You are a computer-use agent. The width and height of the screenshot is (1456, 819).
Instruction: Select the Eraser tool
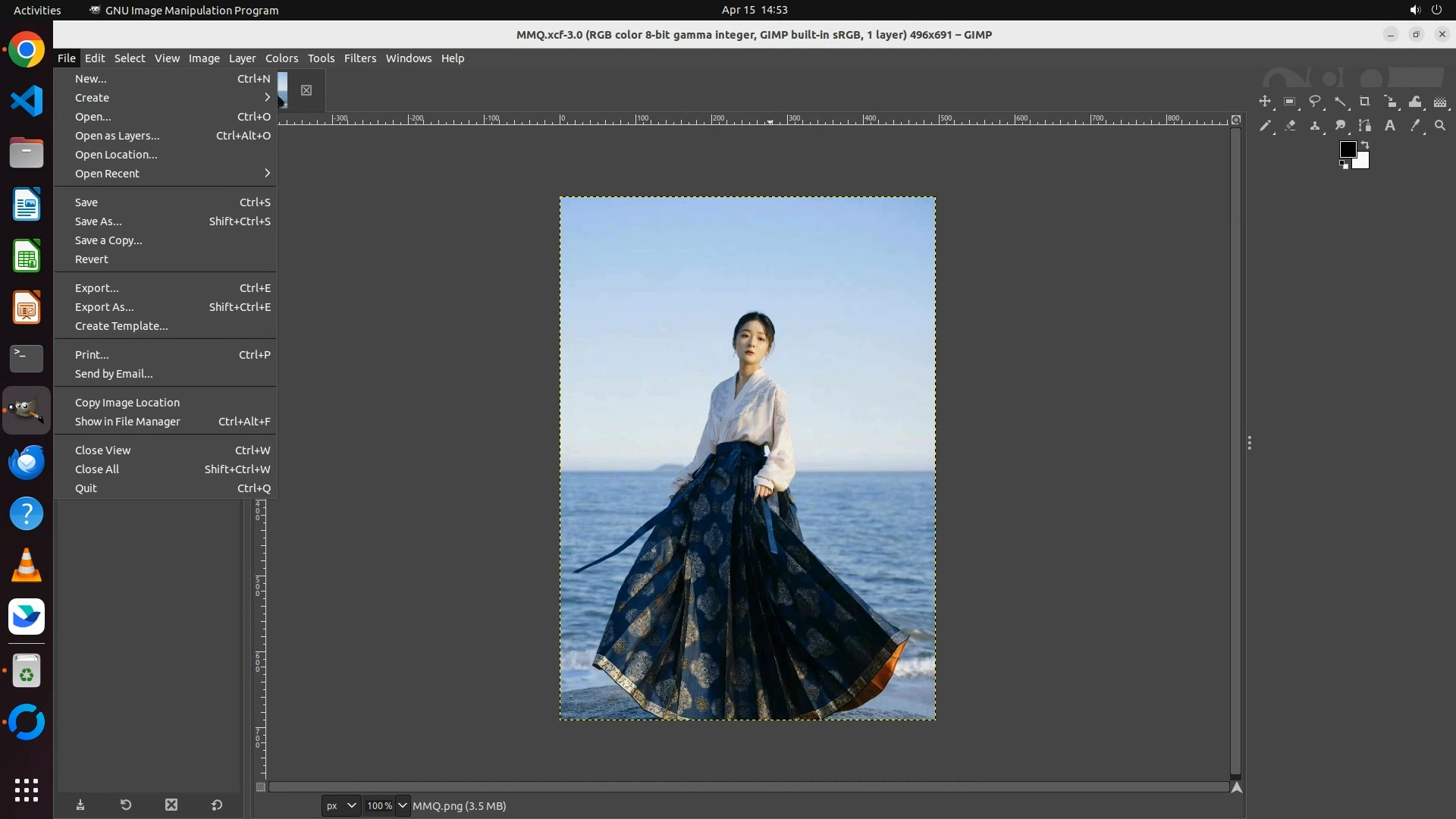[x=1290, y=126]
